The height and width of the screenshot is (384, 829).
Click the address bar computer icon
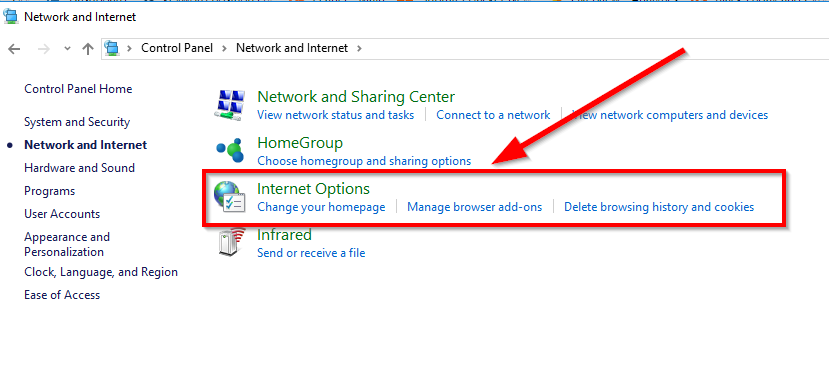(x=112, y=48)
